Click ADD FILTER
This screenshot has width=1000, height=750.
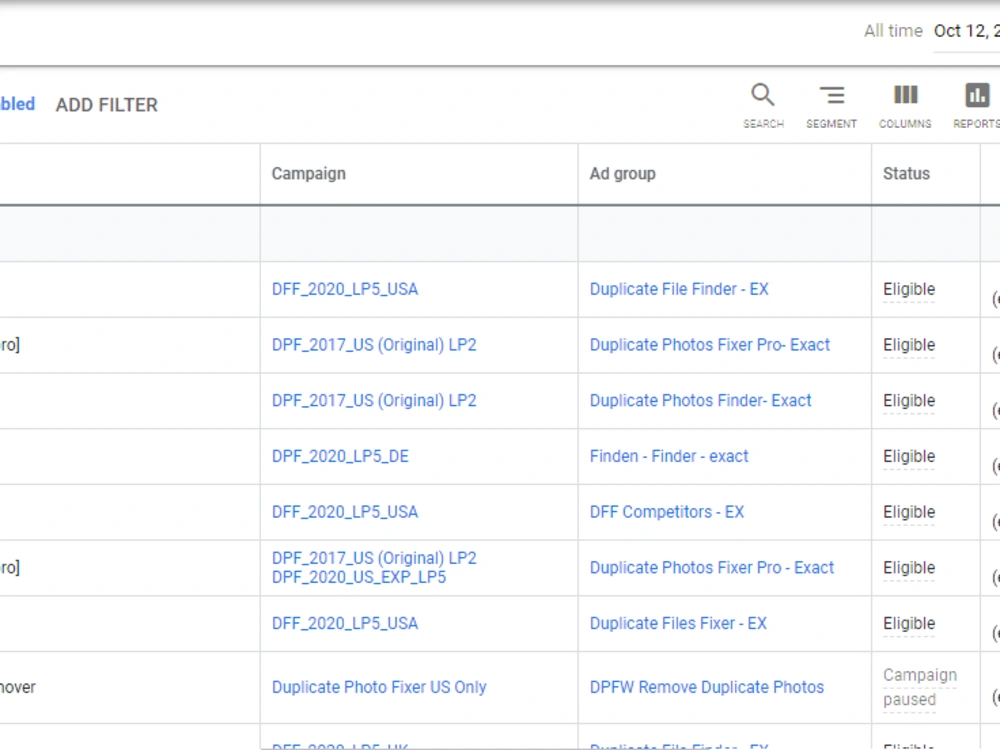[x=107, y=105]
